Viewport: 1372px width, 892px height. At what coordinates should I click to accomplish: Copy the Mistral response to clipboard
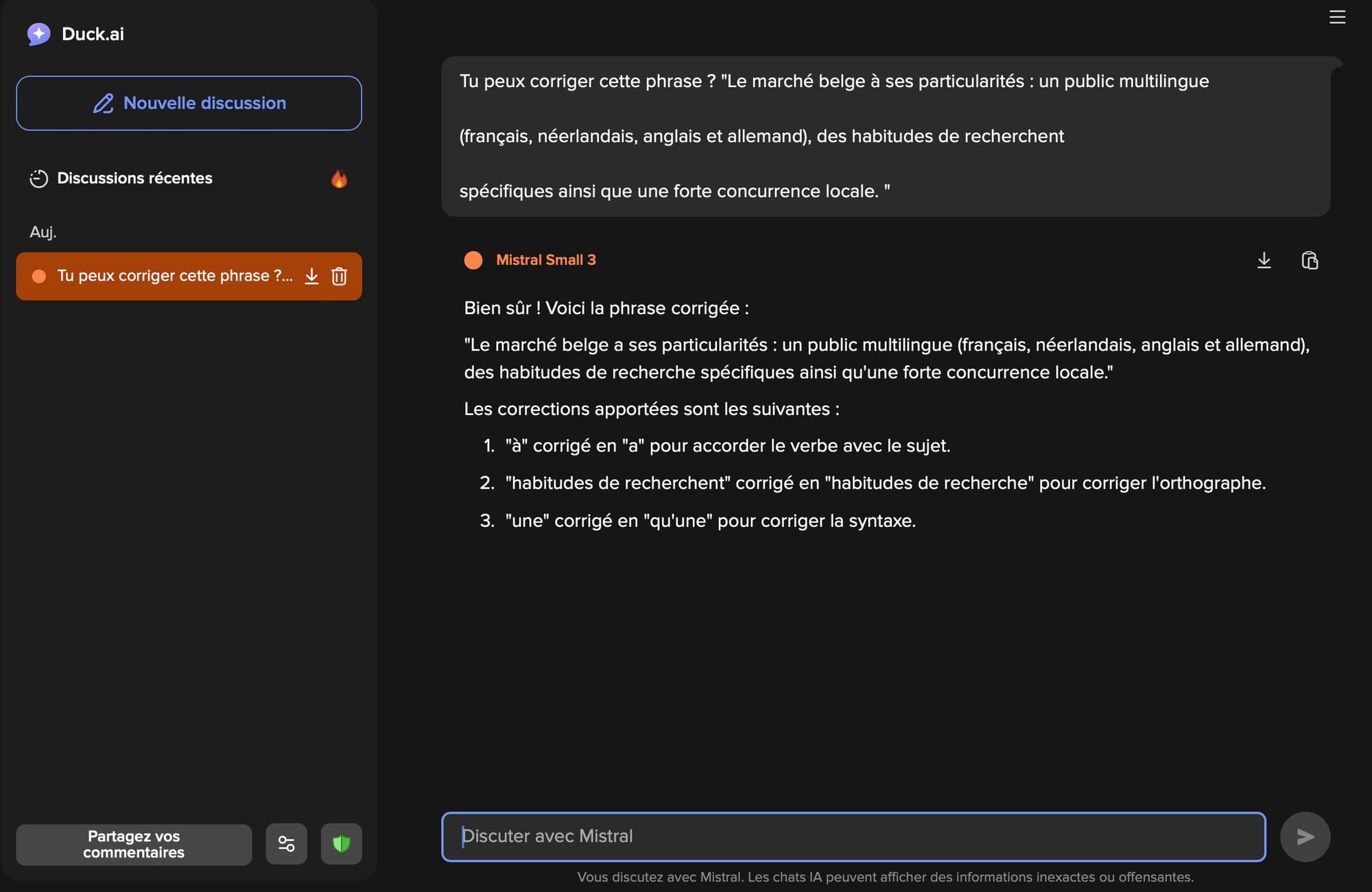(x=1310, y=260)
